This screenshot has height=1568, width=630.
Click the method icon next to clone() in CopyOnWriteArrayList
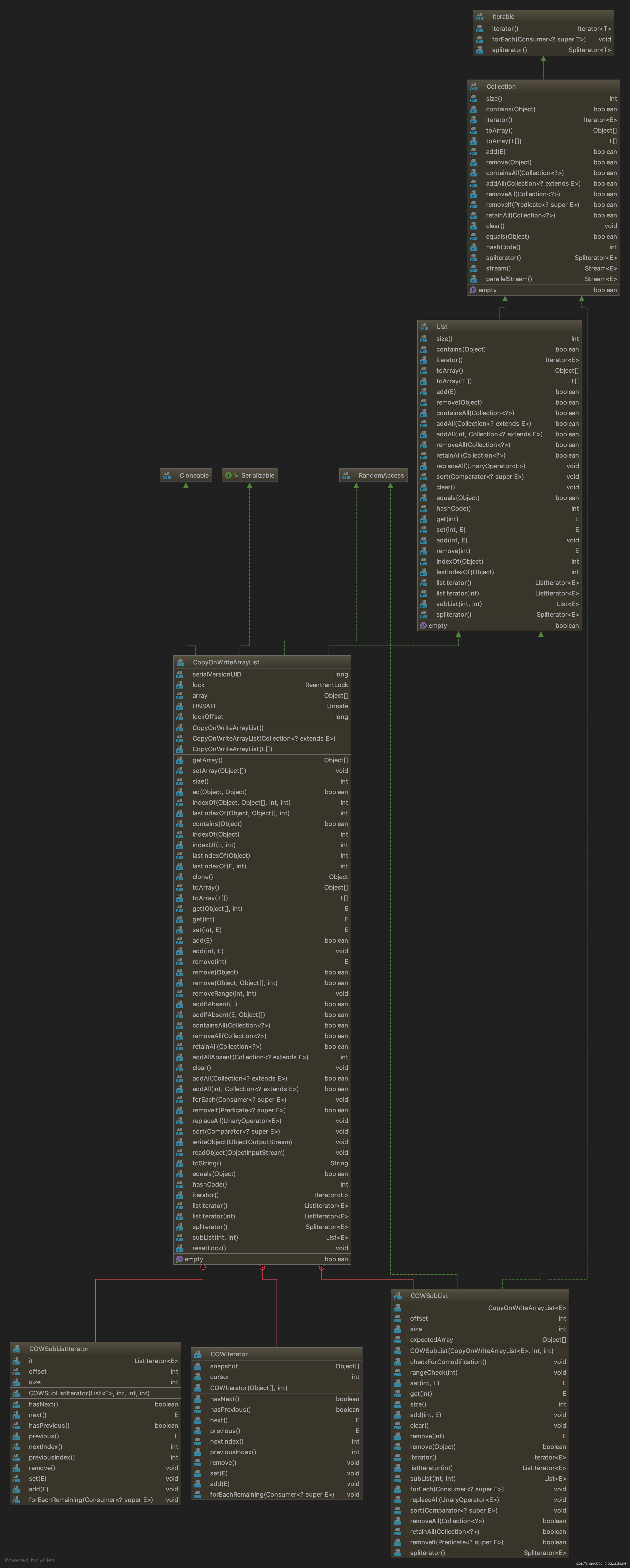click(x=180, y=877)
